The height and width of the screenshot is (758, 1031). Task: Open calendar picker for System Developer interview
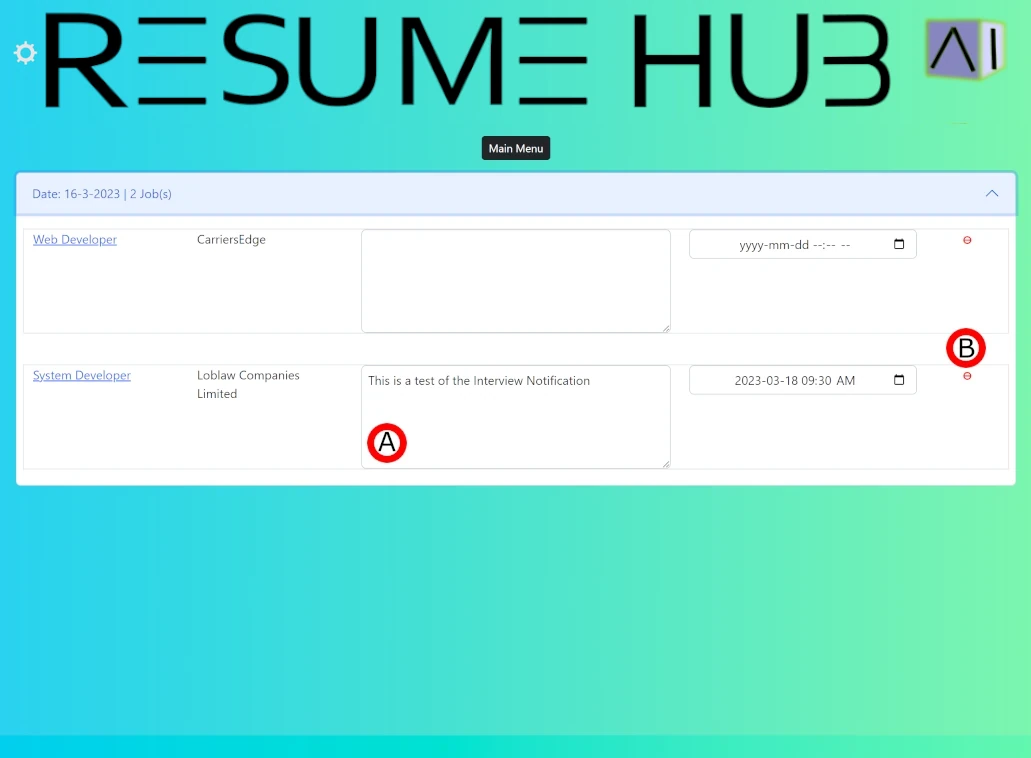[898, 381]
